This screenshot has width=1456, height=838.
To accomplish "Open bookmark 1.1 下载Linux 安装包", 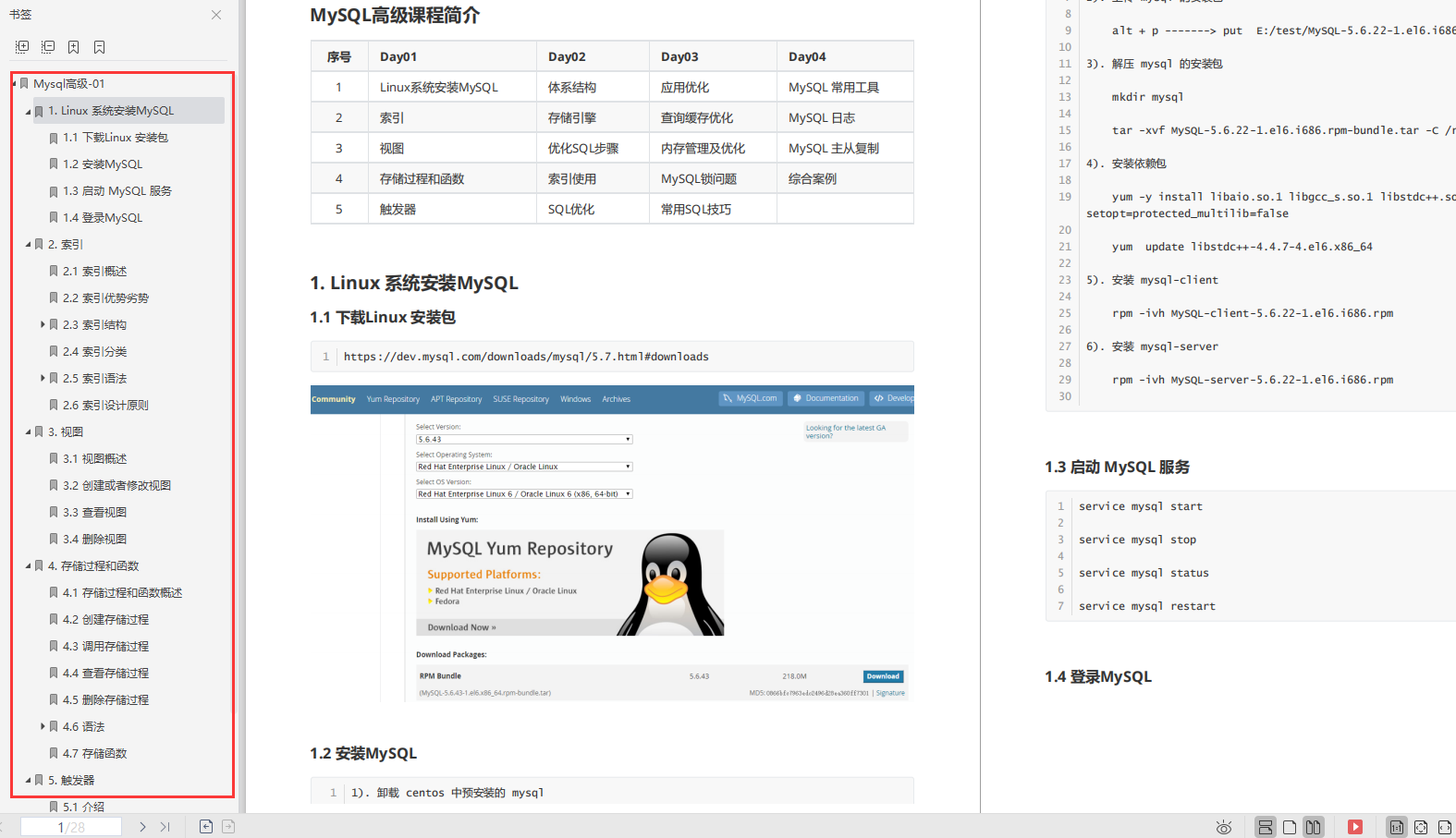I will [116, 138].
